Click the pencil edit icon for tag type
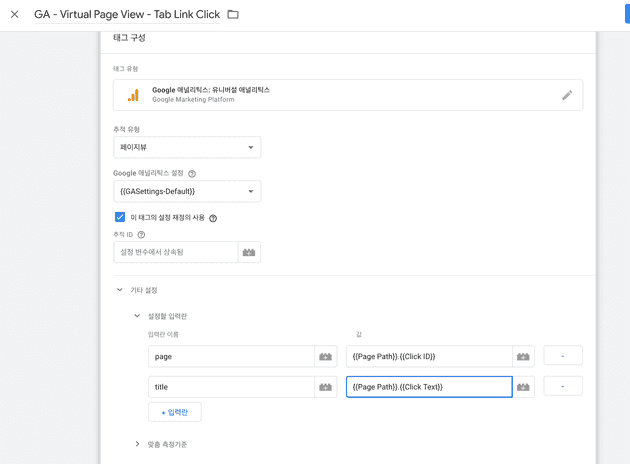 click(567, 95)
